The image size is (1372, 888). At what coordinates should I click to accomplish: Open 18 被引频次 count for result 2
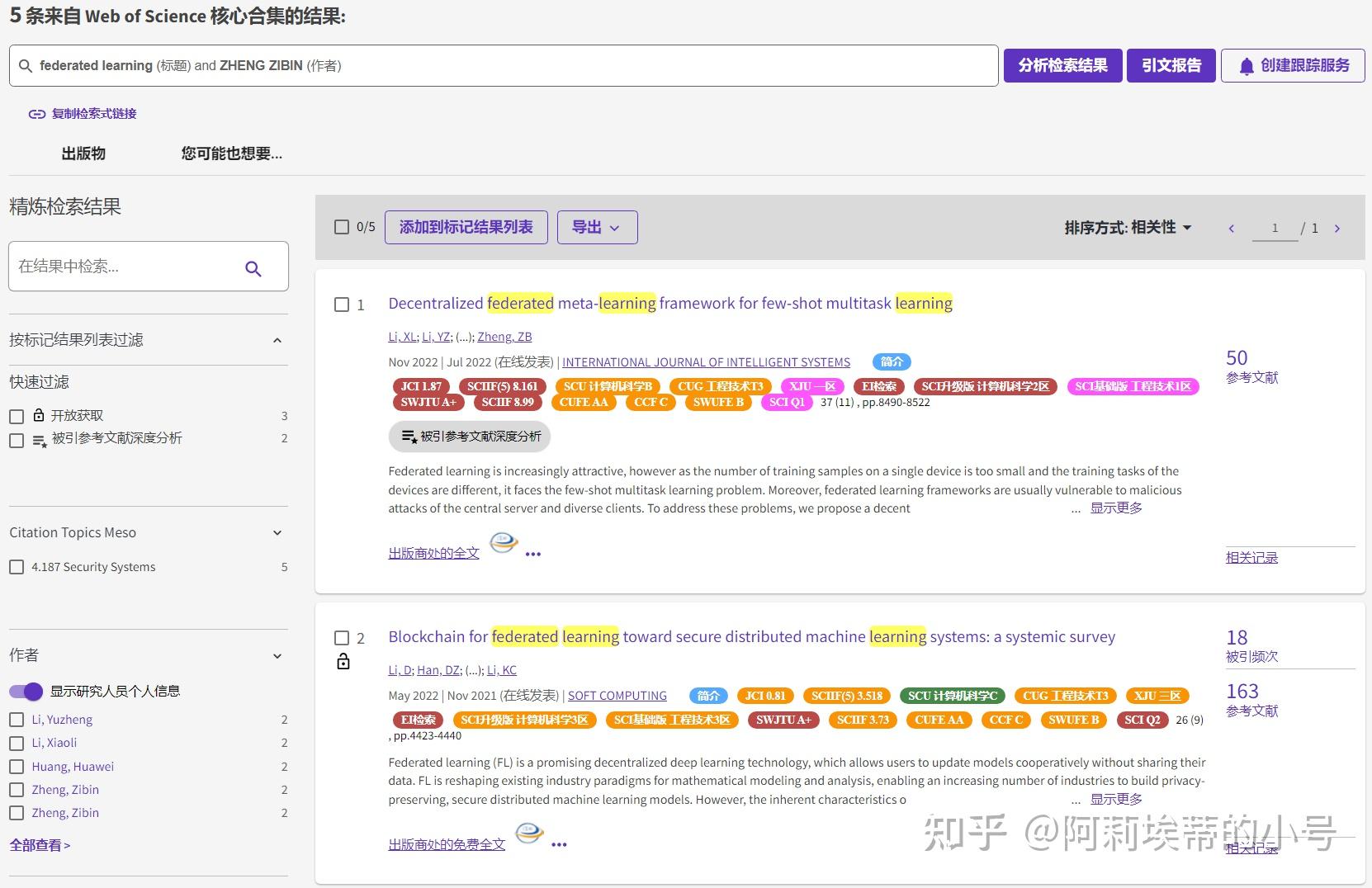point(1251,646)
